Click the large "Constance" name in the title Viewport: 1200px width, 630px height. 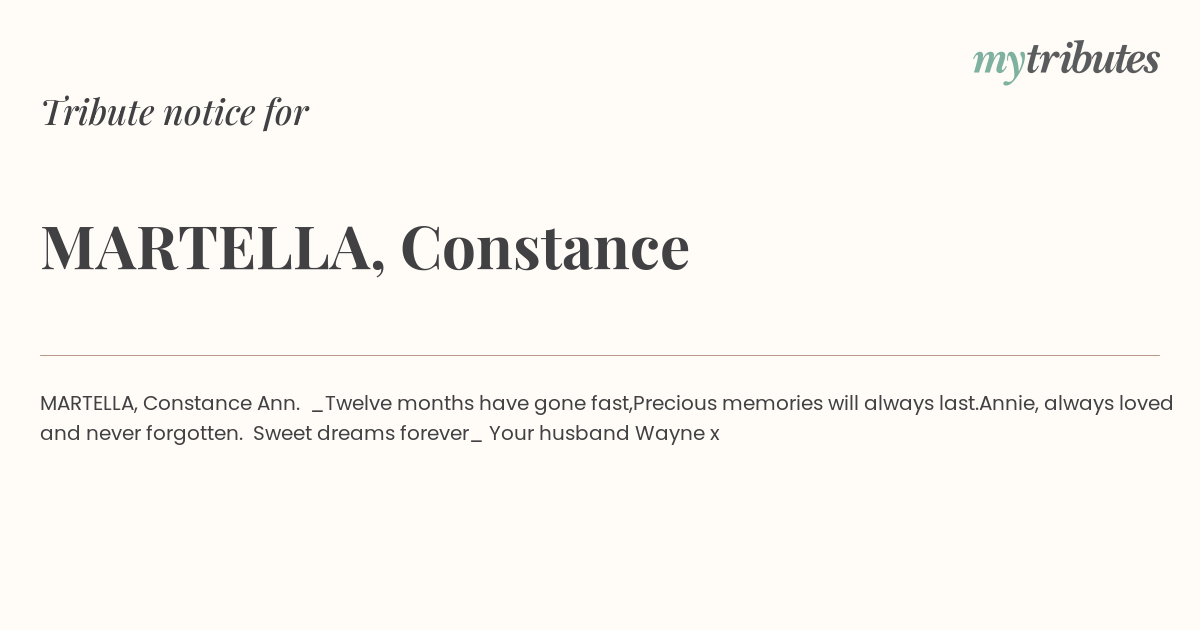(x=545, y=247)
